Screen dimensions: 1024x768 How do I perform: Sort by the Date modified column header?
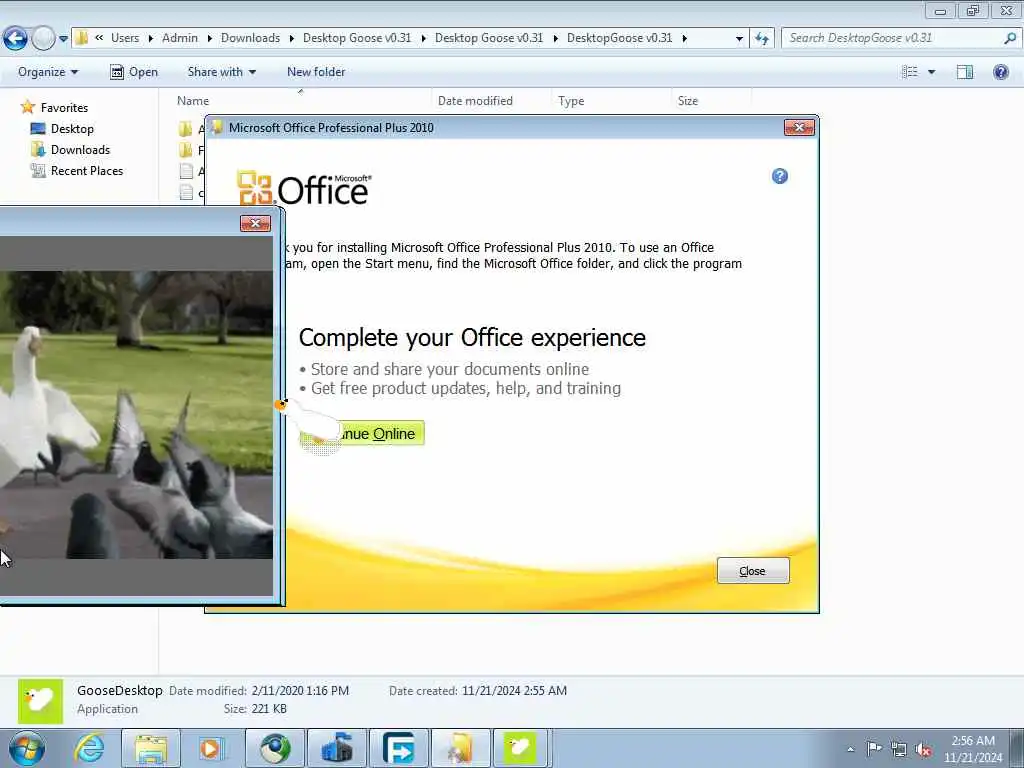[475, 101]
